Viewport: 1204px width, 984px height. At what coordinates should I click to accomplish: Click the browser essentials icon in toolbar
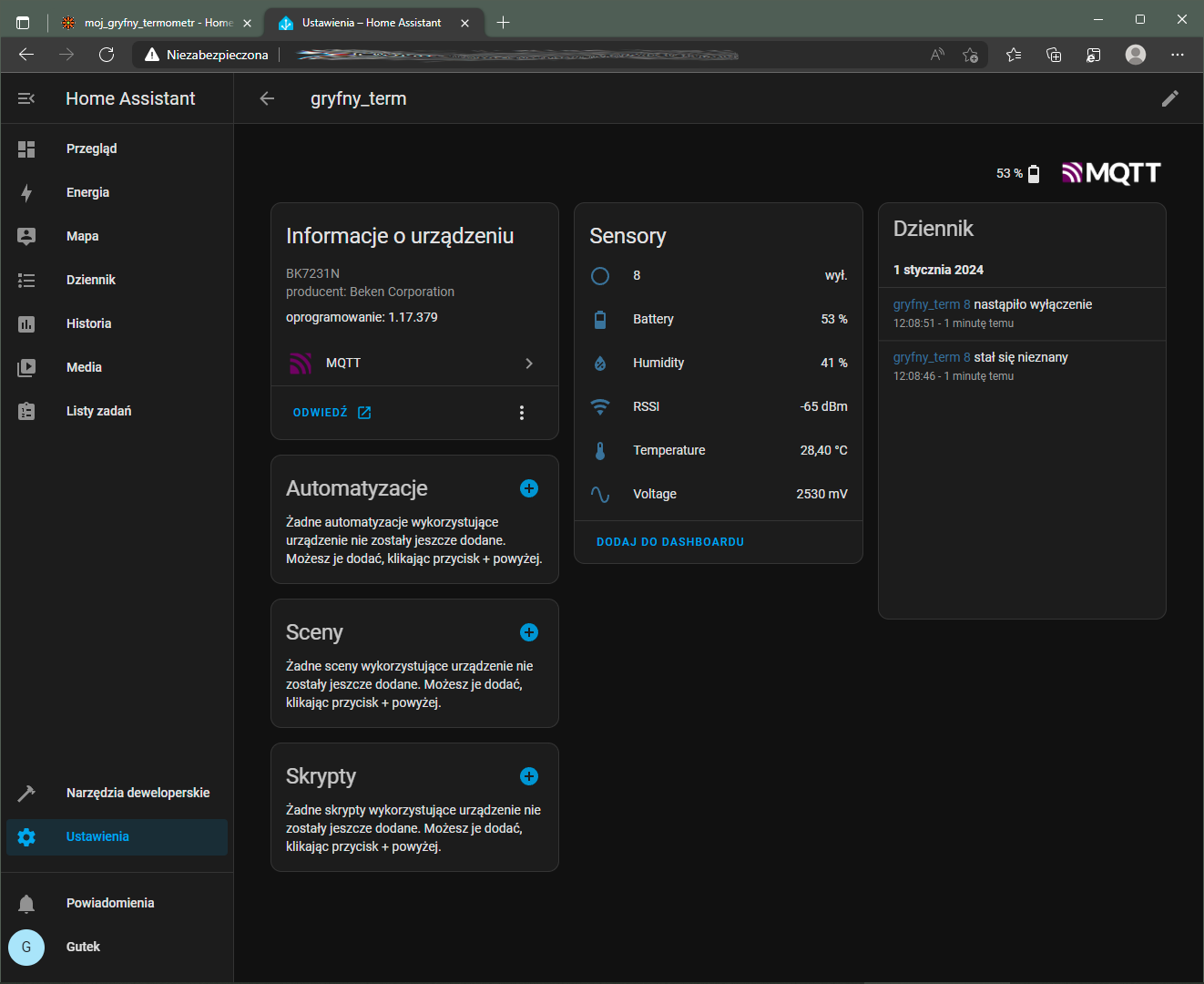pyautogui.click(x=1094, y=55)
